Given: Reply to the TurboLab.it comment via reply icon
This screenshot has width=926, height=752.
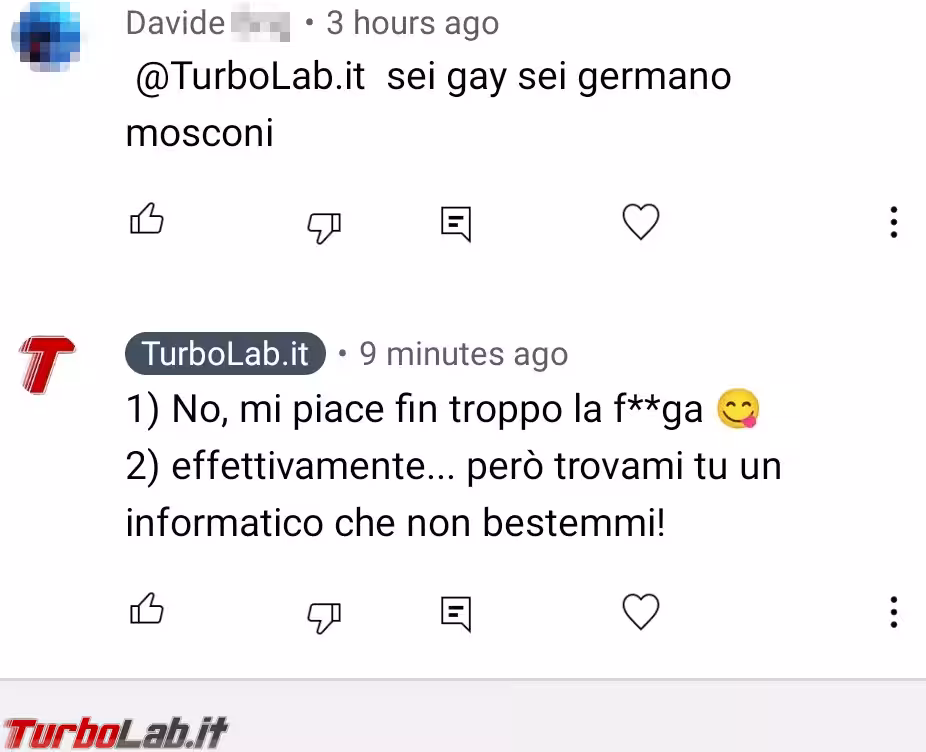Looking at the screenshot, I should [456, 614].
